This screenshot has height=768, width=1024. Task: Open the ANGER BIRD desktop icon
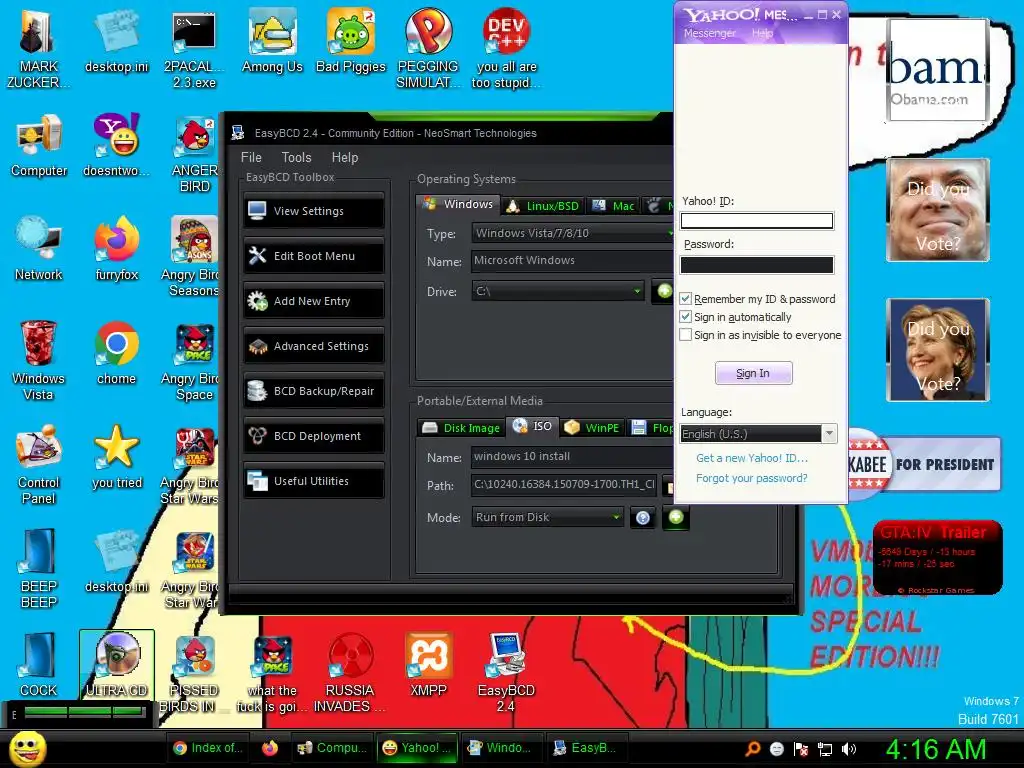[x=194, y=154]
